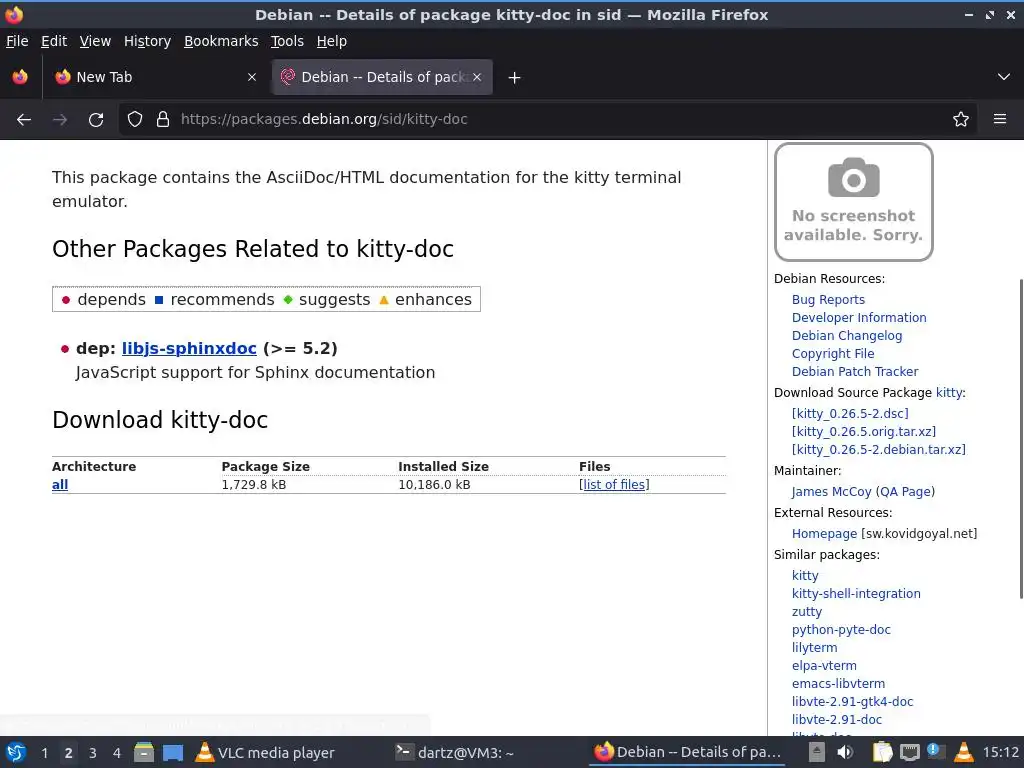Open the kitty source package link
The image size is (1024, 768).
(949, 392)
